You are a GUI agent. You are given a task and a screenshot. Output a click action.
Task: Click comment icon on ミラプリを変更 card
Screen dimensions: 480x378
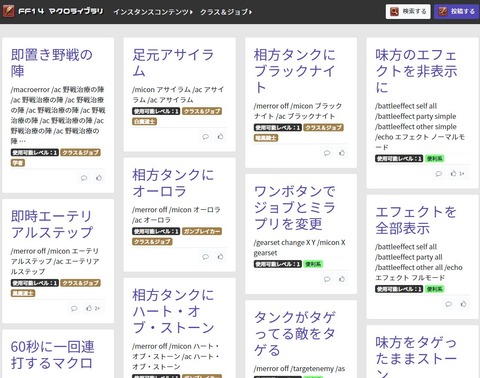click(x=327, y=279)
